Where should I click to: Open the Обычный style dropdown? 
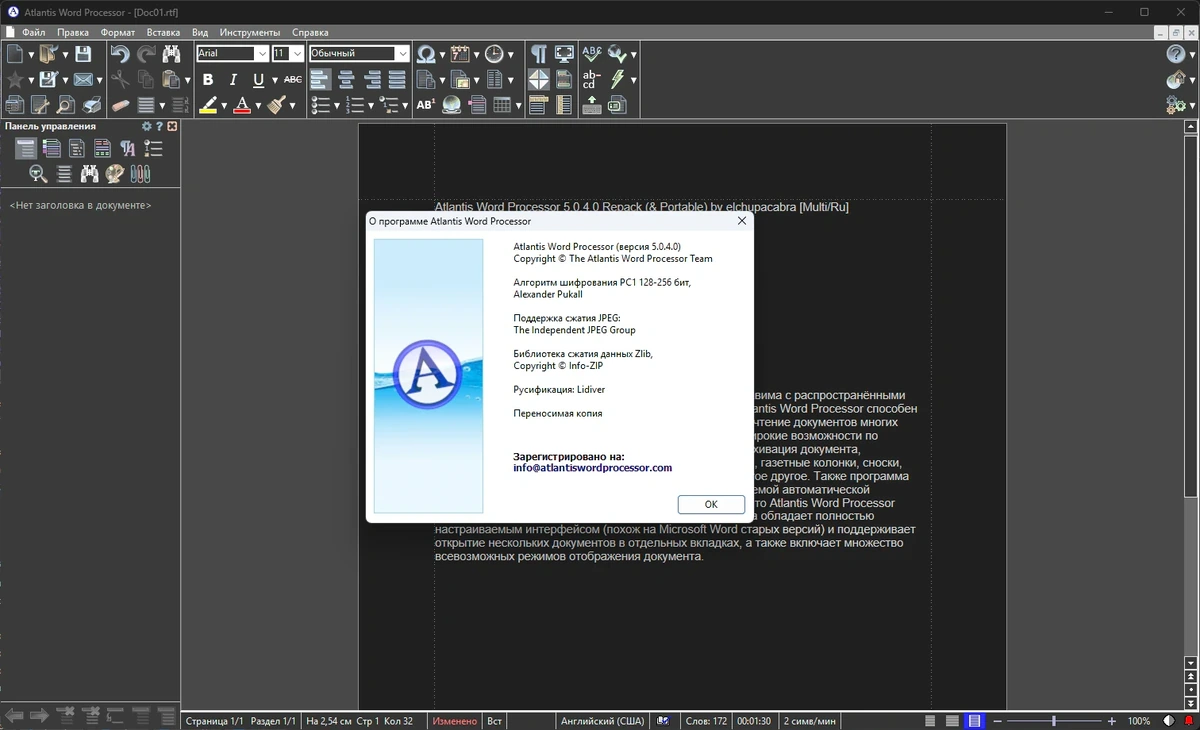coord(403,54)
